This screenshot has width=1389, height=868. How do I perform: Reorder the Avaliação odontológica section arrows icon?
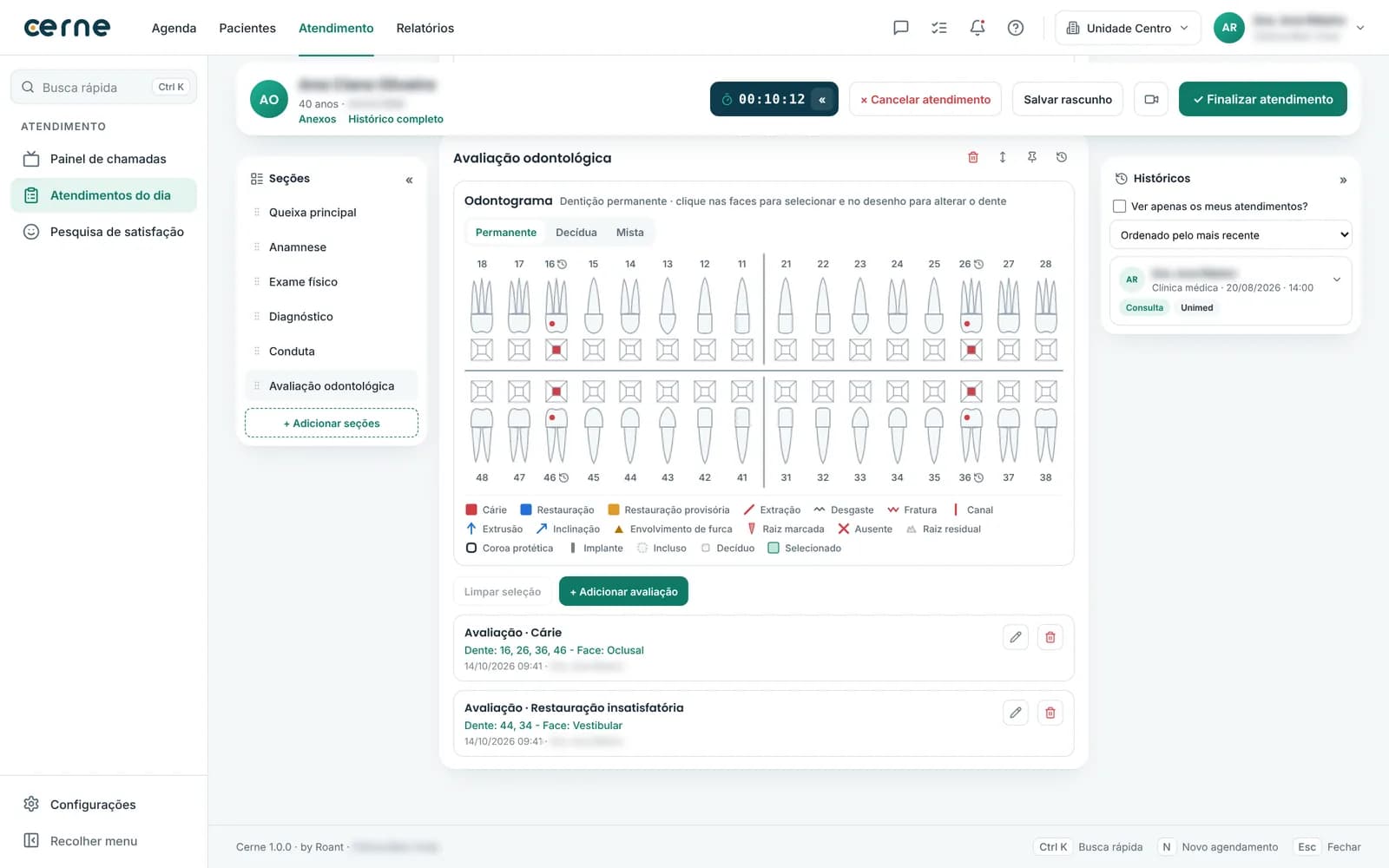pyautogui.click(x=1003, y=157)
